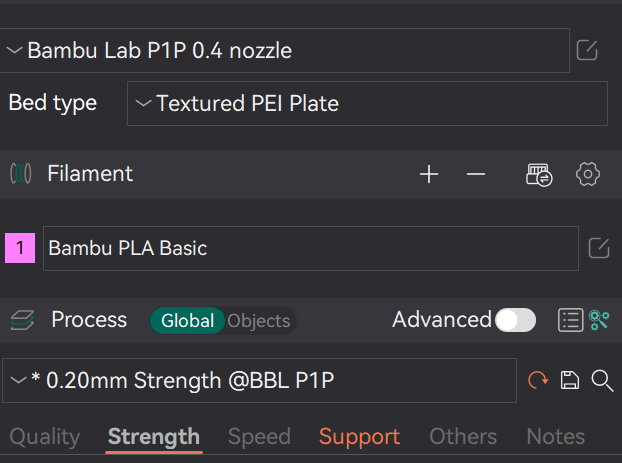Edit the printer preset

tap(588, 49)
